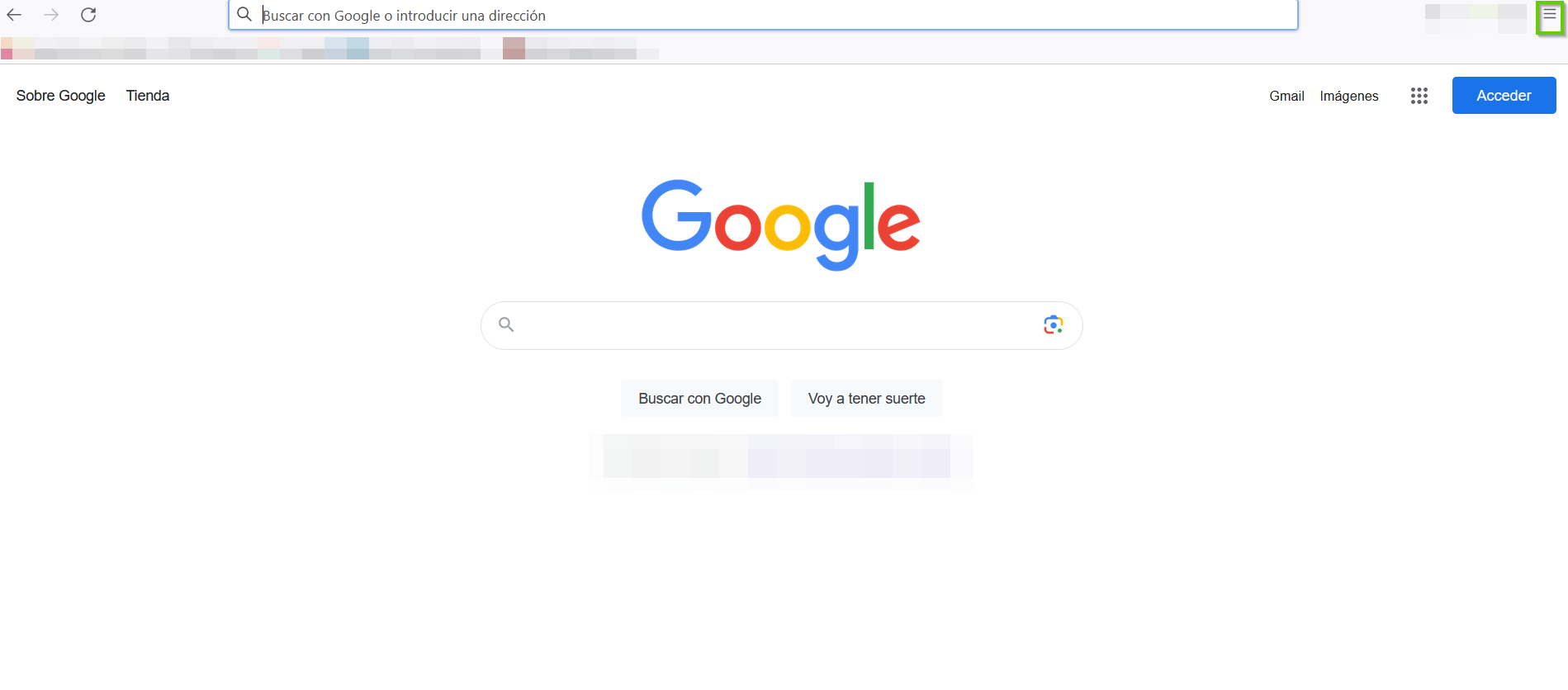The image size is (1568, 690).
Task: Click the blue Acceder button
Action: 1504,96
